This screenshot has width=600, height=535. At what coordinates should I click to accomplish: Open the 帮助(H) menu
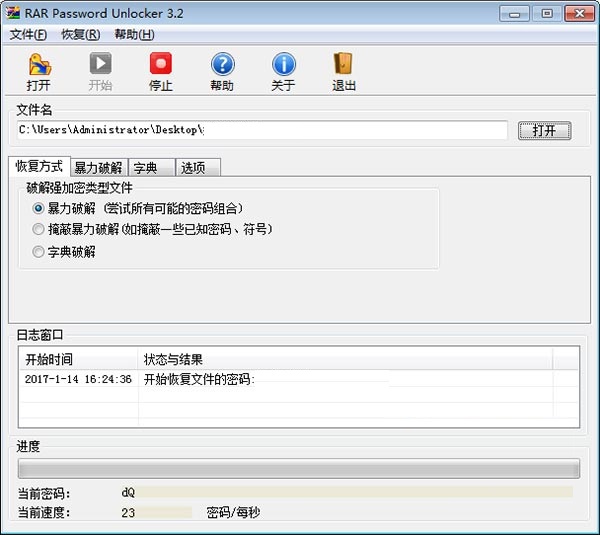[x=134, y=35]
